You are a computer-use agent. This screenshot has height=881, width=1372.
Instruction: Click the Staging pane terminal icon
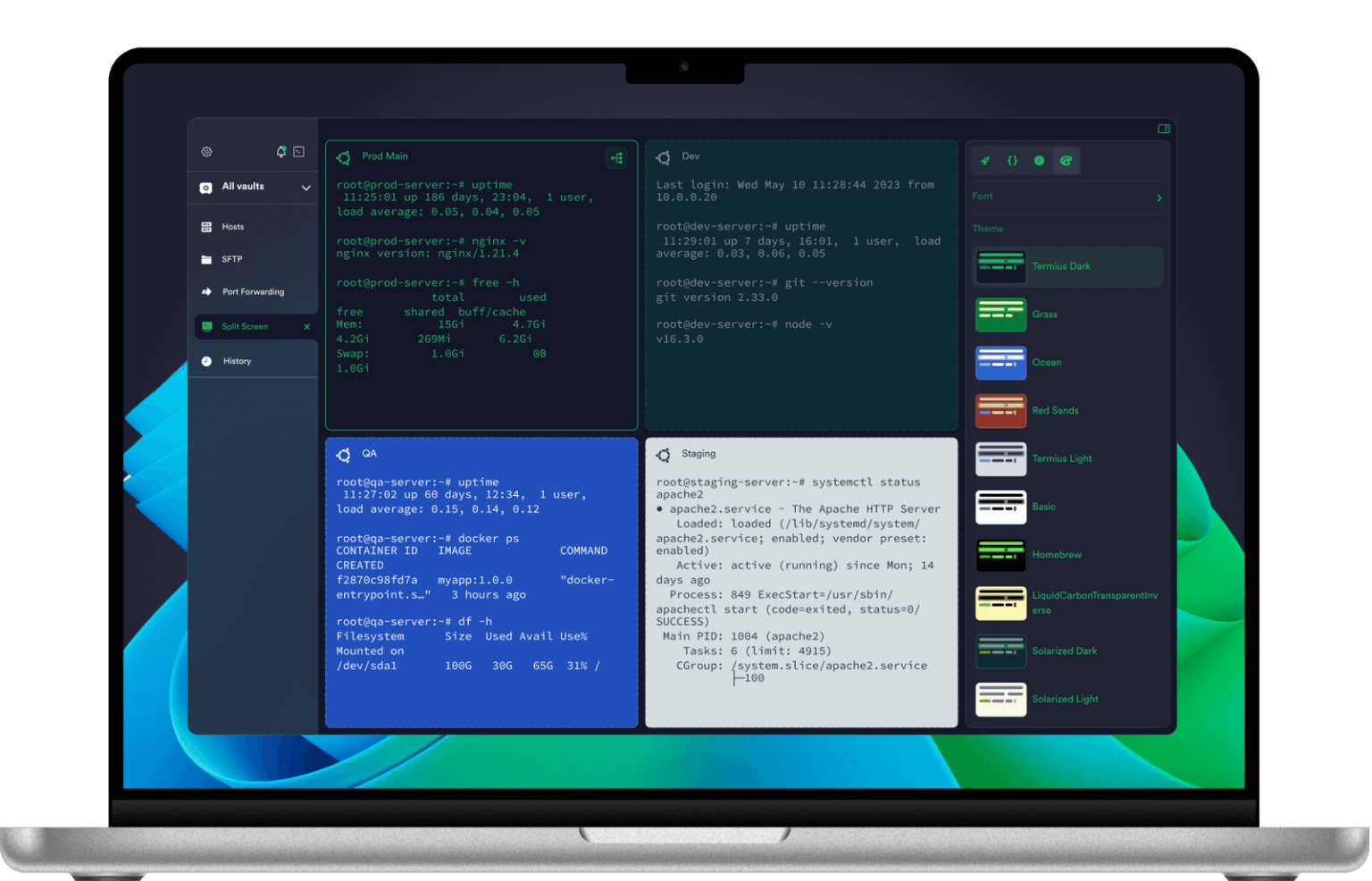pyautogui.click(x=664, y=454)
